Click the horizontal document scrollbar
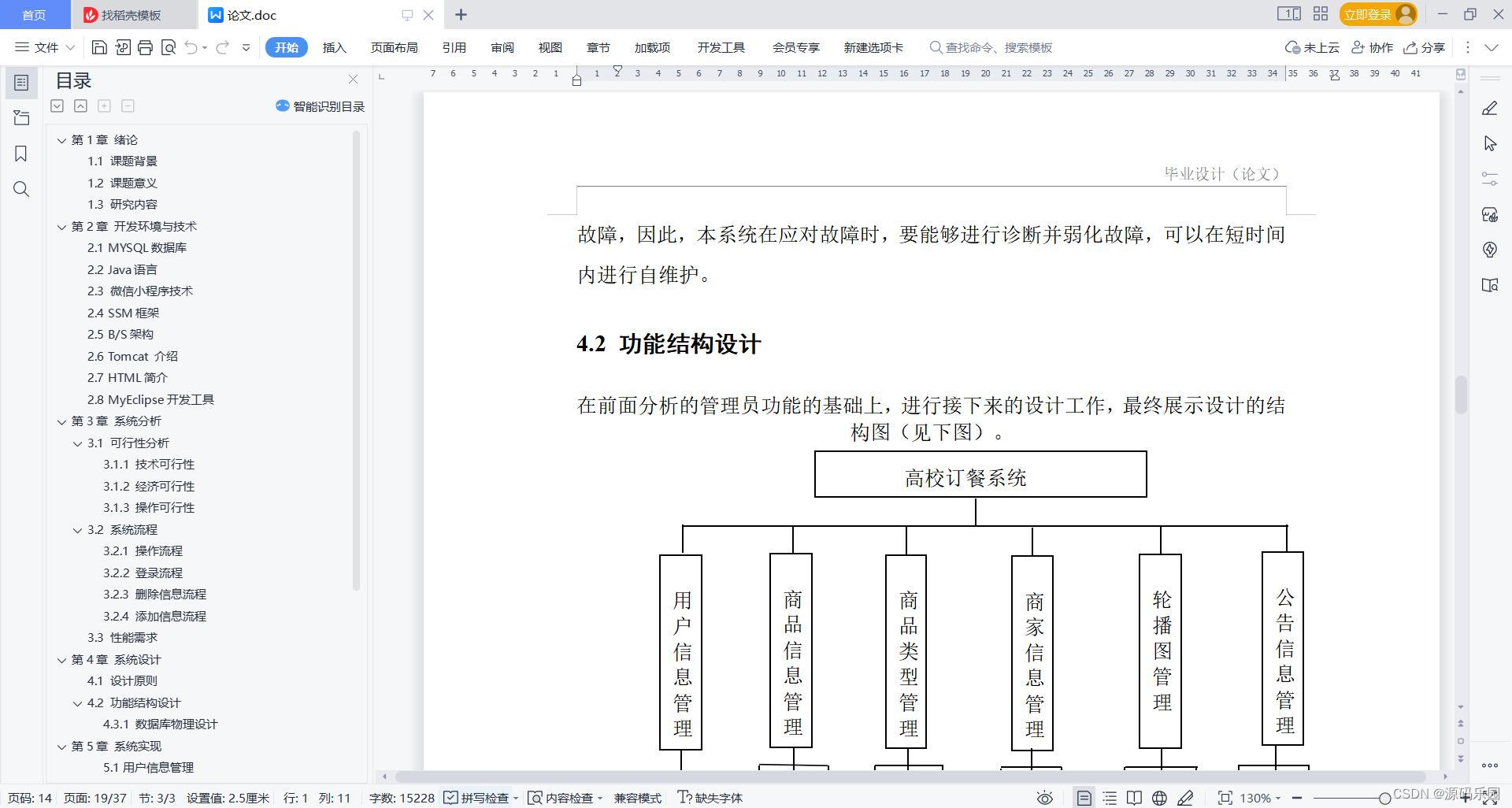Viewport: 1512px width, 808px height. pos(910,776)
